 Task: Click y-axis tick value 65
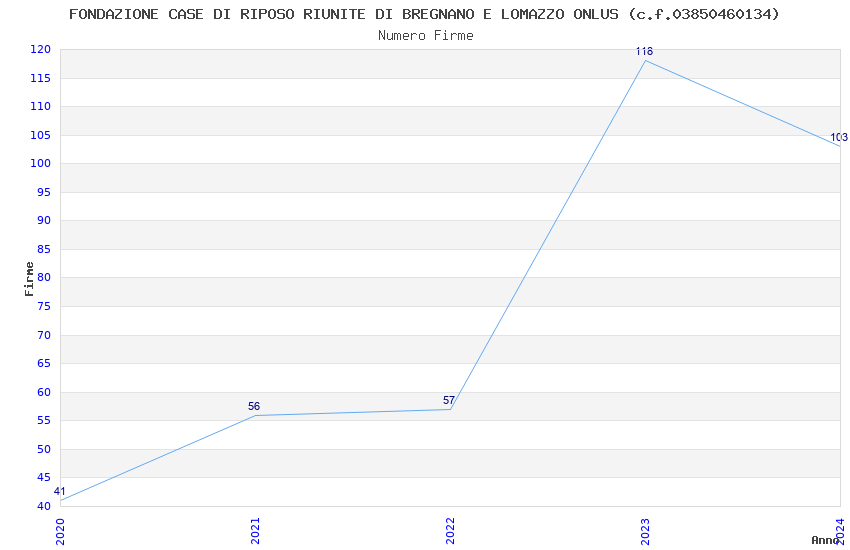pos(44,363)
